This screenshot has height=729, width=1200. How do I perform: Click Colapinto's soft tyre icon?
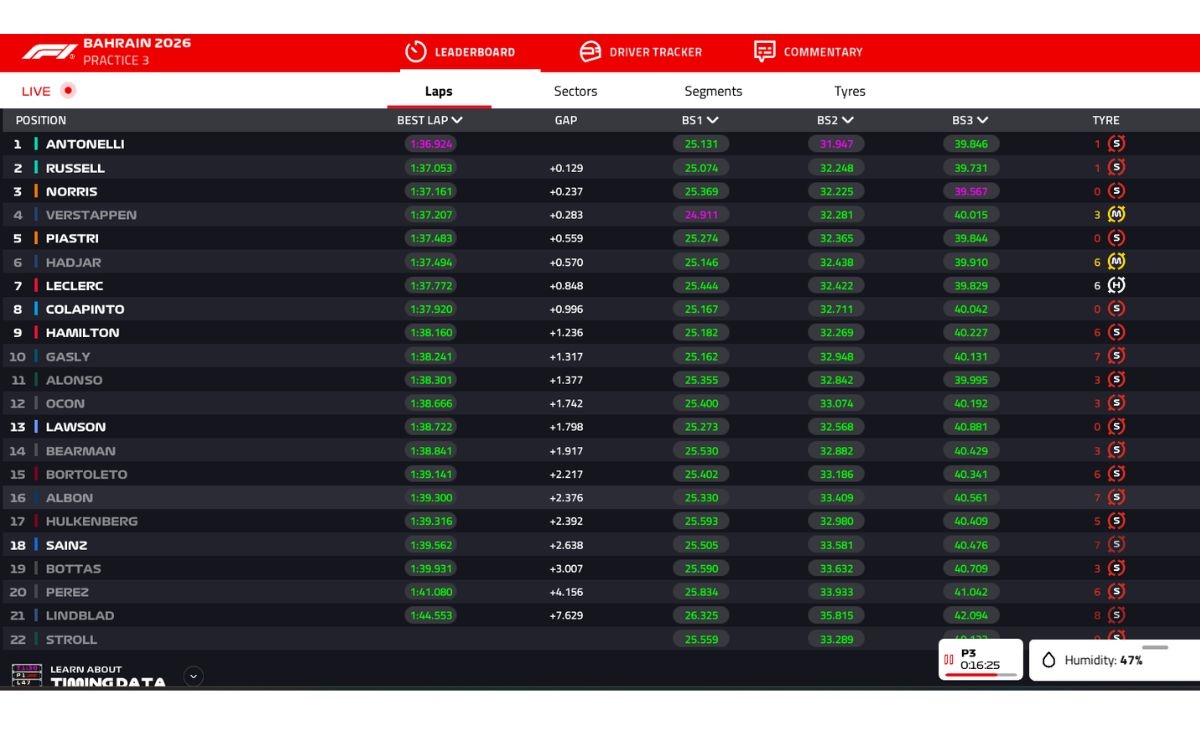click(1117, 309)
